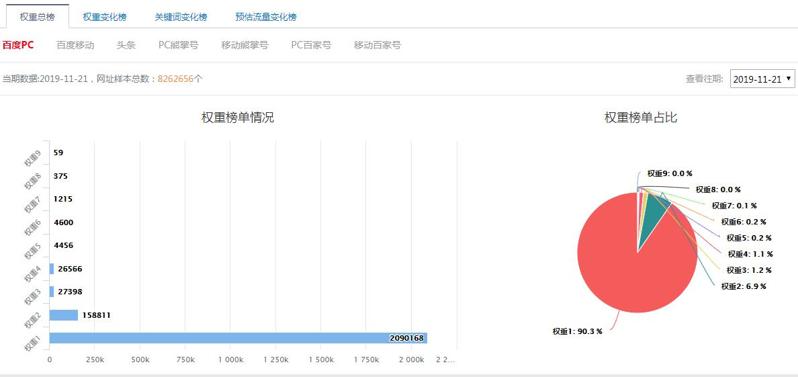This screenshot has width=798, height=377.
Task: Click the value label 375
Action: [61, 176]
